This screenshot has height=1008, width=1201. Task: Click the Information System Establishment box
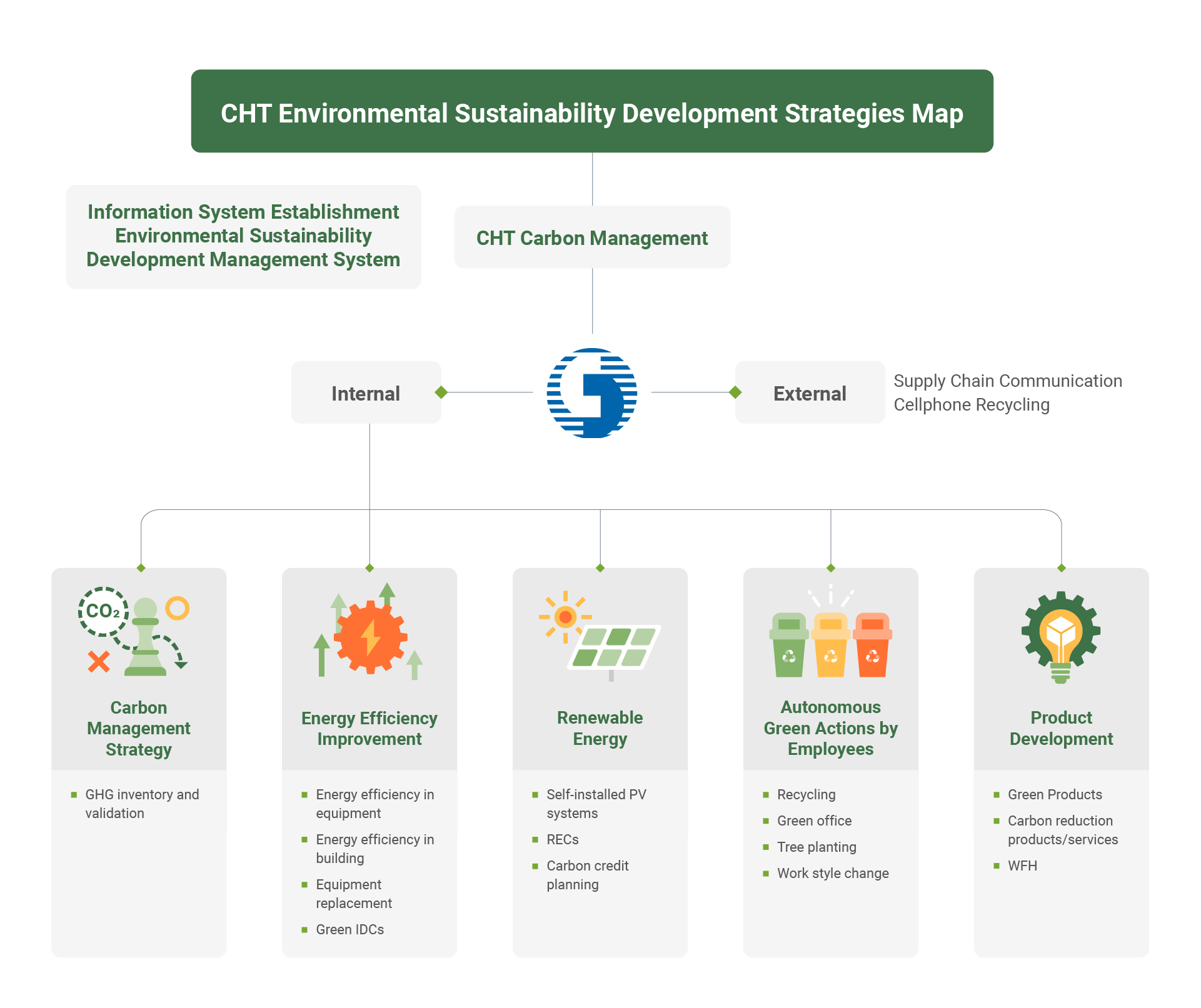pyautogui.click(x=244, y=237)
